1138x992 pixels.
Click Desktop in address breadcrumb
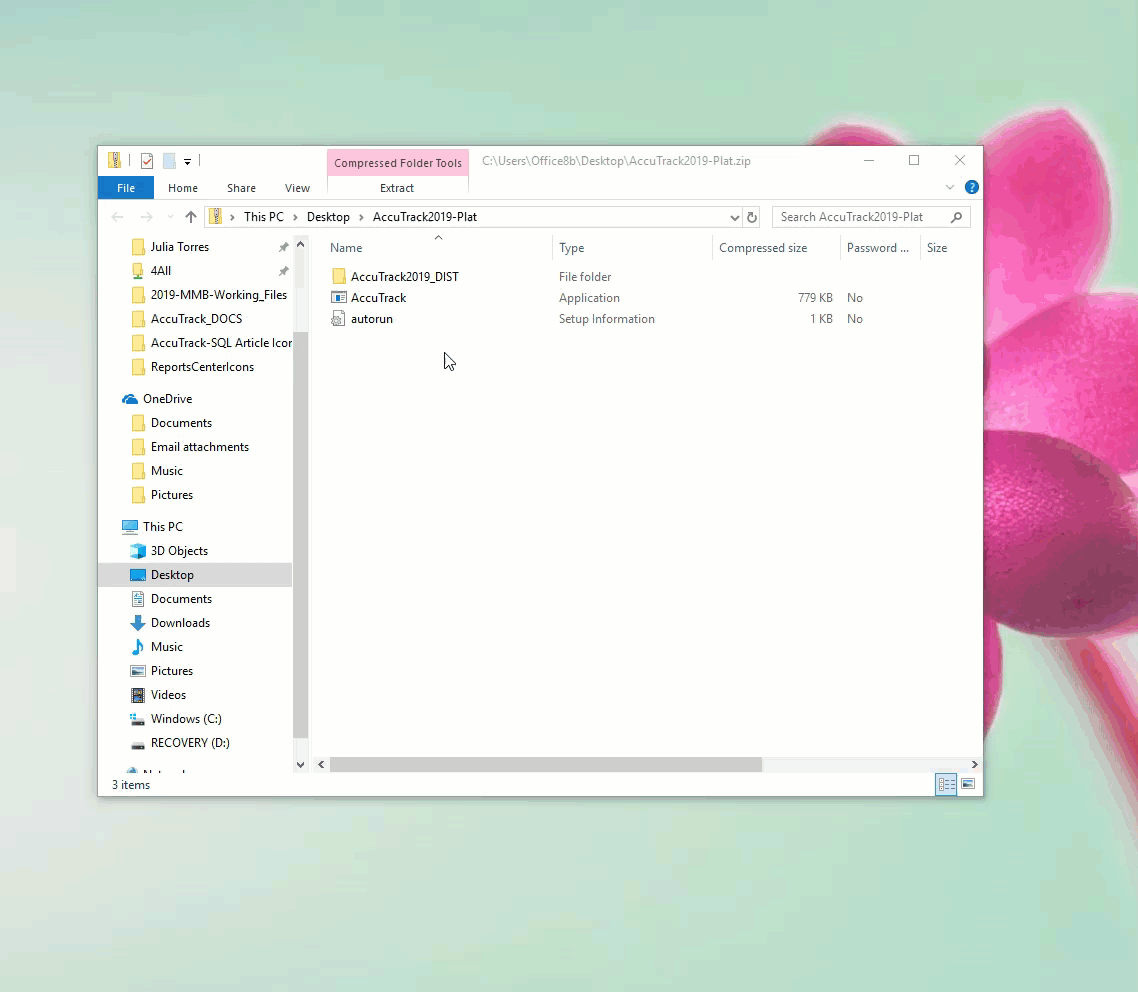click(x=328, y=217)
